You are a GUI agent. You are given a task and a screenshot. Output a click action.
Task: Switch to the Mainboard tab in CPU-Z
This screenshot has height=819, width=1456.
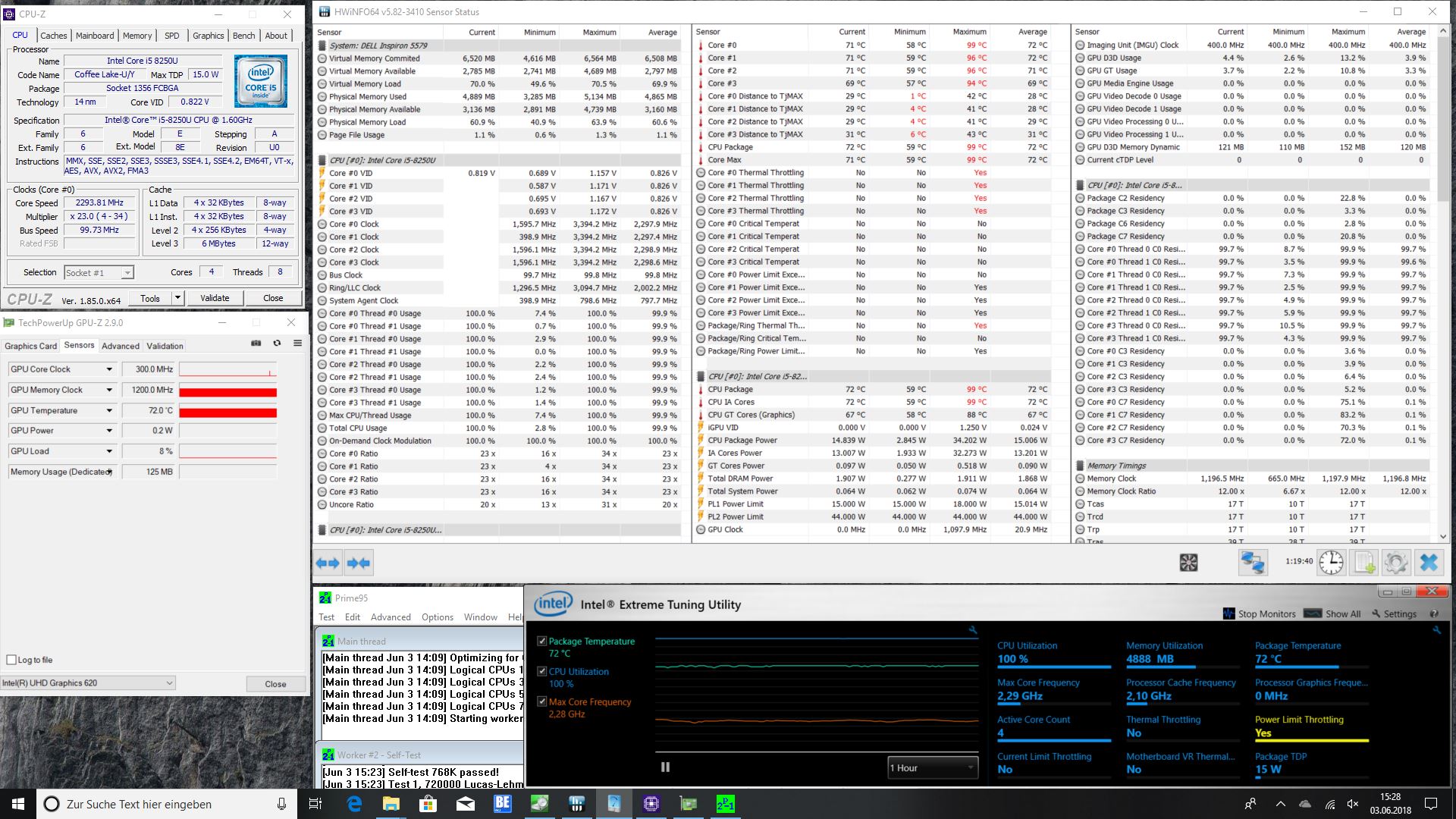95,36
